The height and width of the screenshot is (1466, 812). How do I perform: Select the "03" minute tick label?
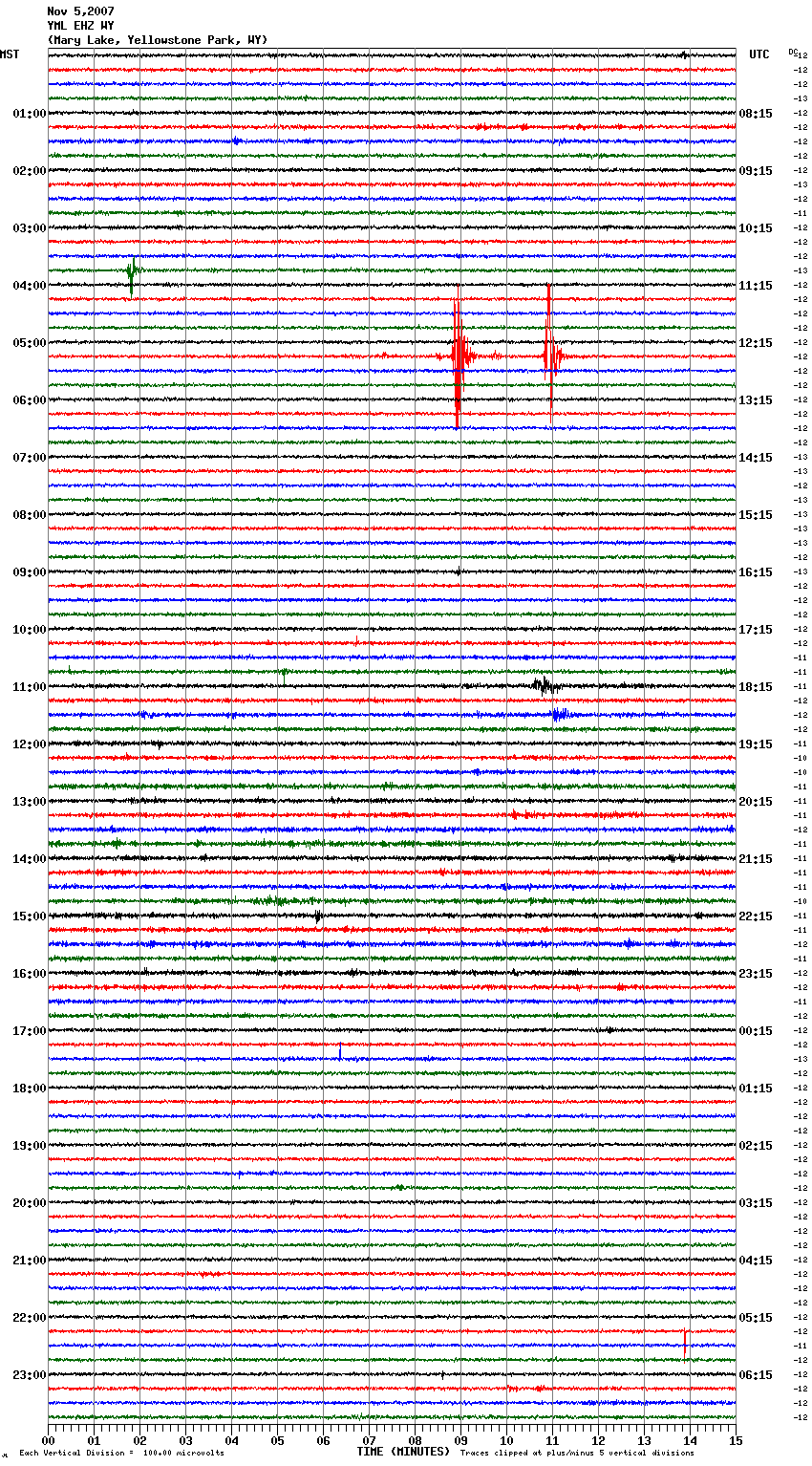point(185,1440)
